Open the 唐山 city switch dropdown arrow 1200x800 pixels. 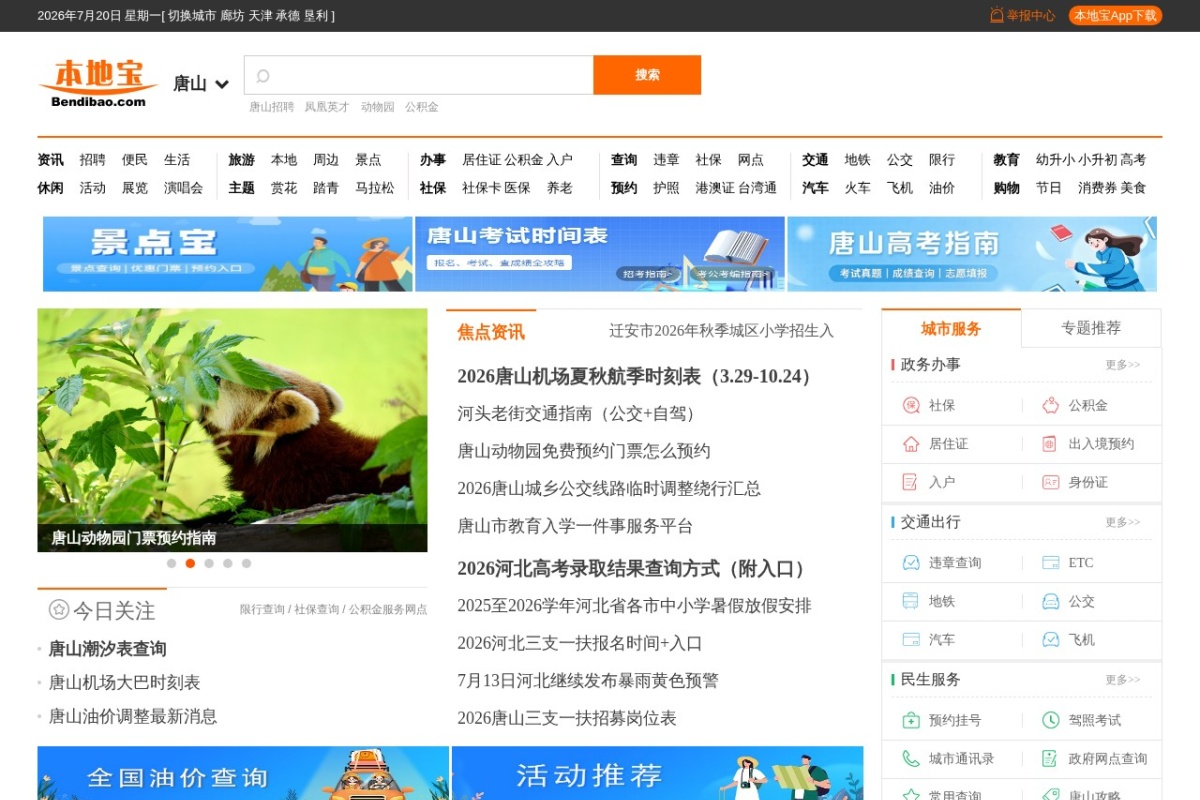(x=222, y=84)
